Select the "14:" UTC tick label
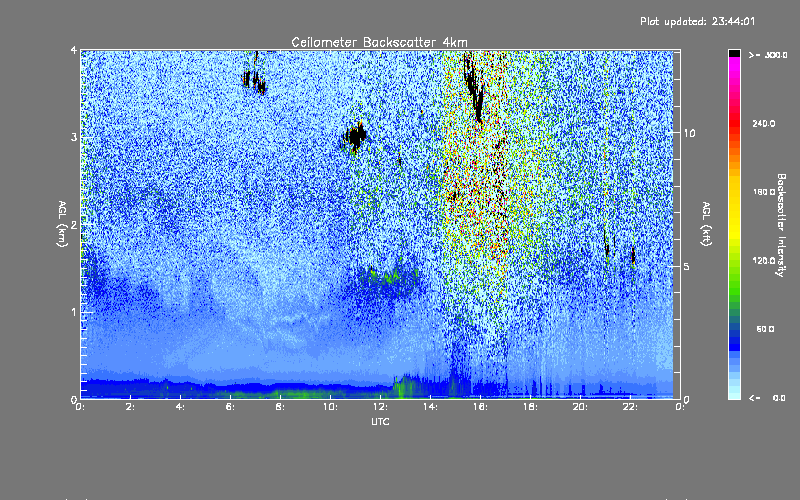 [x=430, y=407]
